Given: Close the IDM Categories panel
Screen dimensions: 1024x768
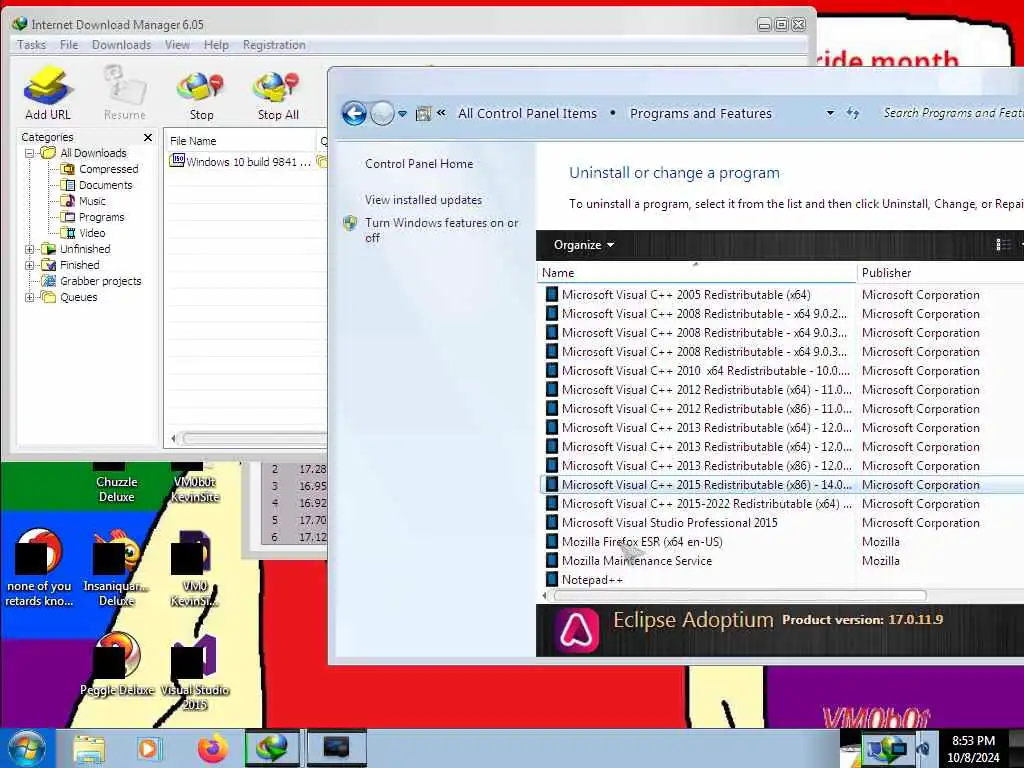Looking at the screenshot, I should (148, 137).
